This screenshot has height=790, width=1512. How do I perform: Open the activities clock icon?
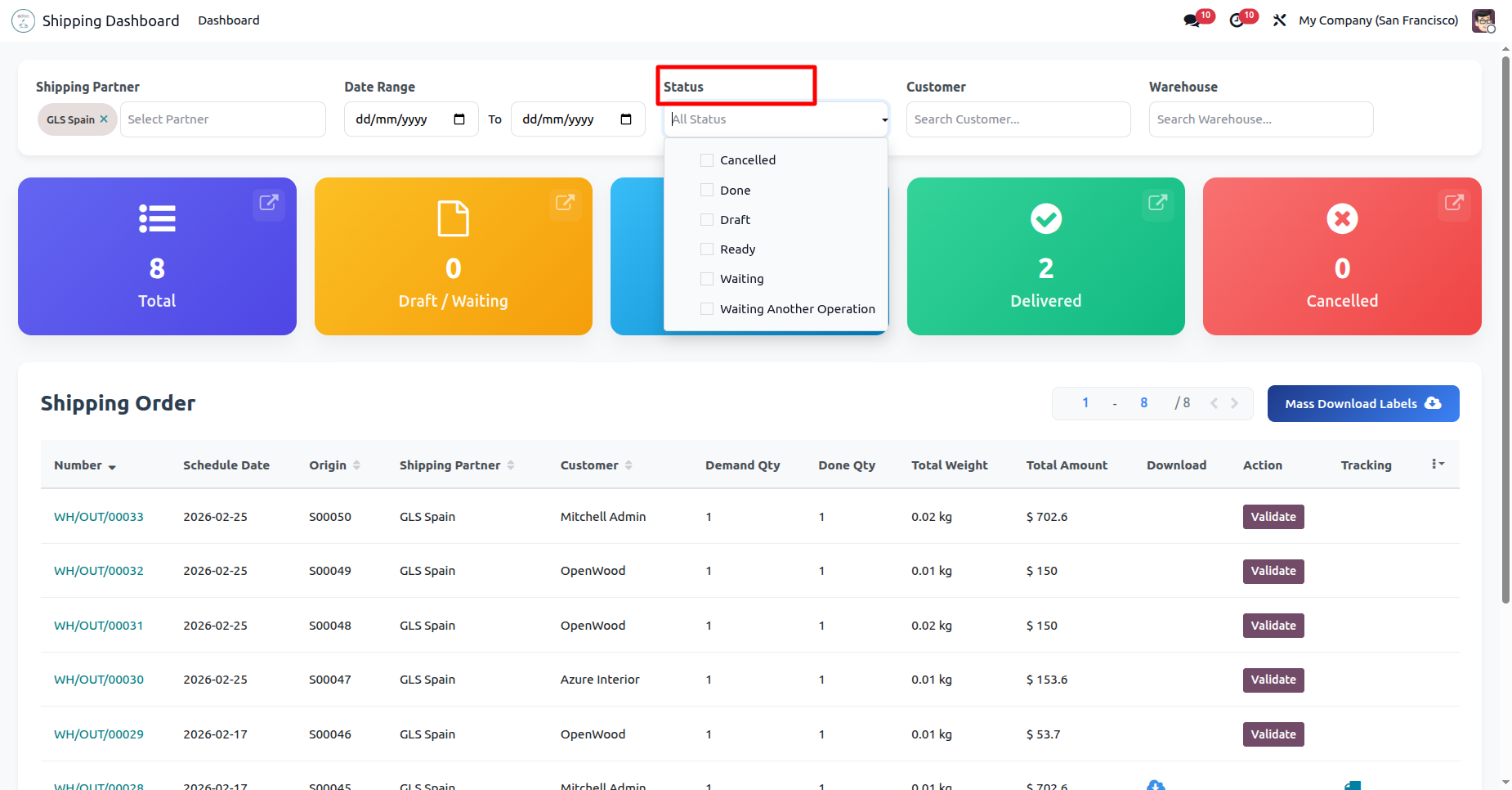pyautogui.click(x=1237, y=20)
